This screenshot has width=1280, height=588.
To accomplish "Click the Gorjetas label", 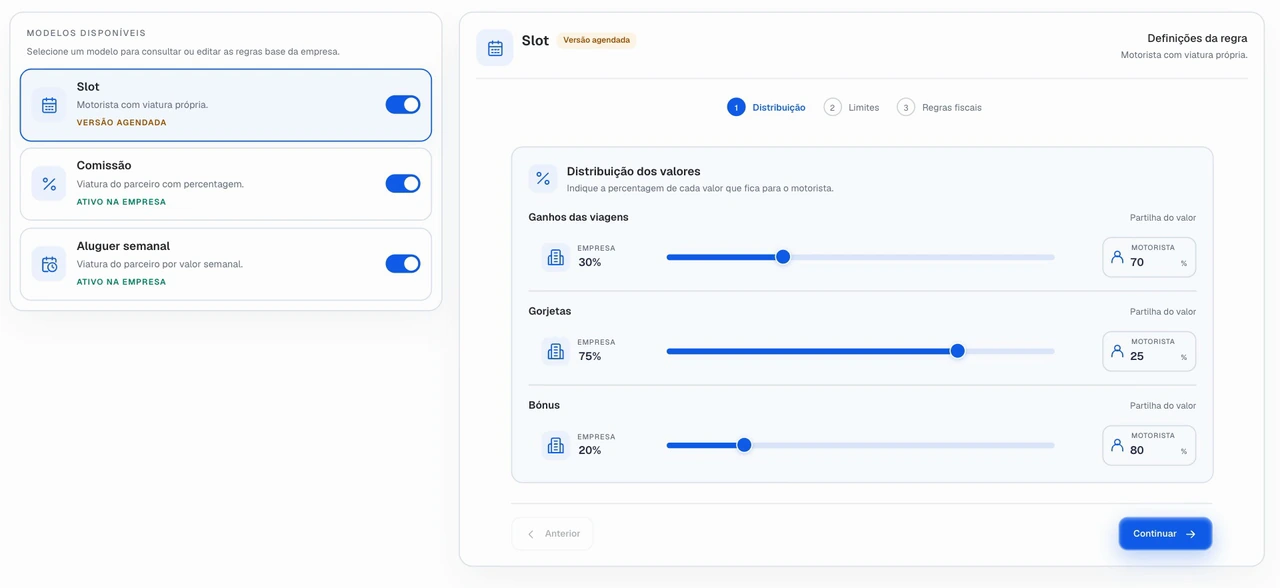I will pos(550,311).
